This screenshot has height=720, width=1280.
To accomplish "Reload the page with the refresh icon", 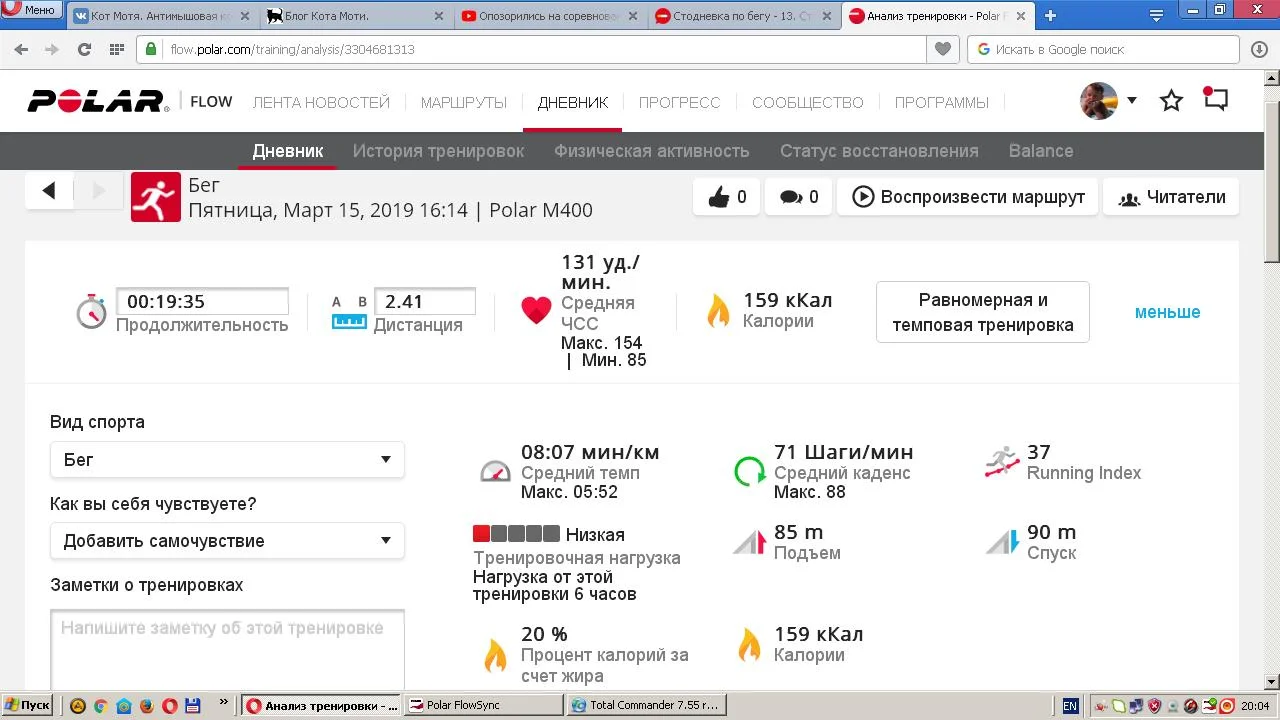I will coord(84,49).
